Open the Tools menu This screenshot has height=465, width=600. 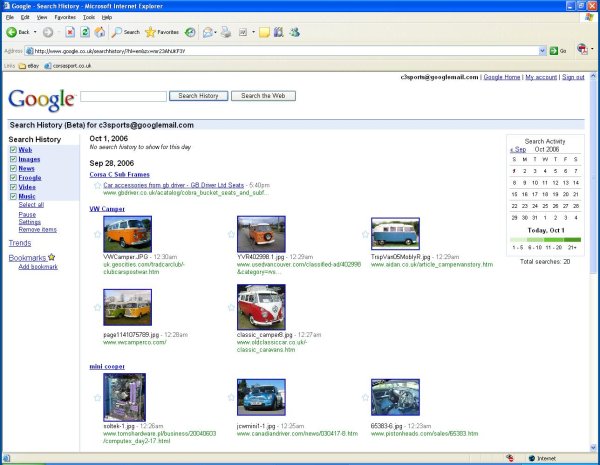89,17
